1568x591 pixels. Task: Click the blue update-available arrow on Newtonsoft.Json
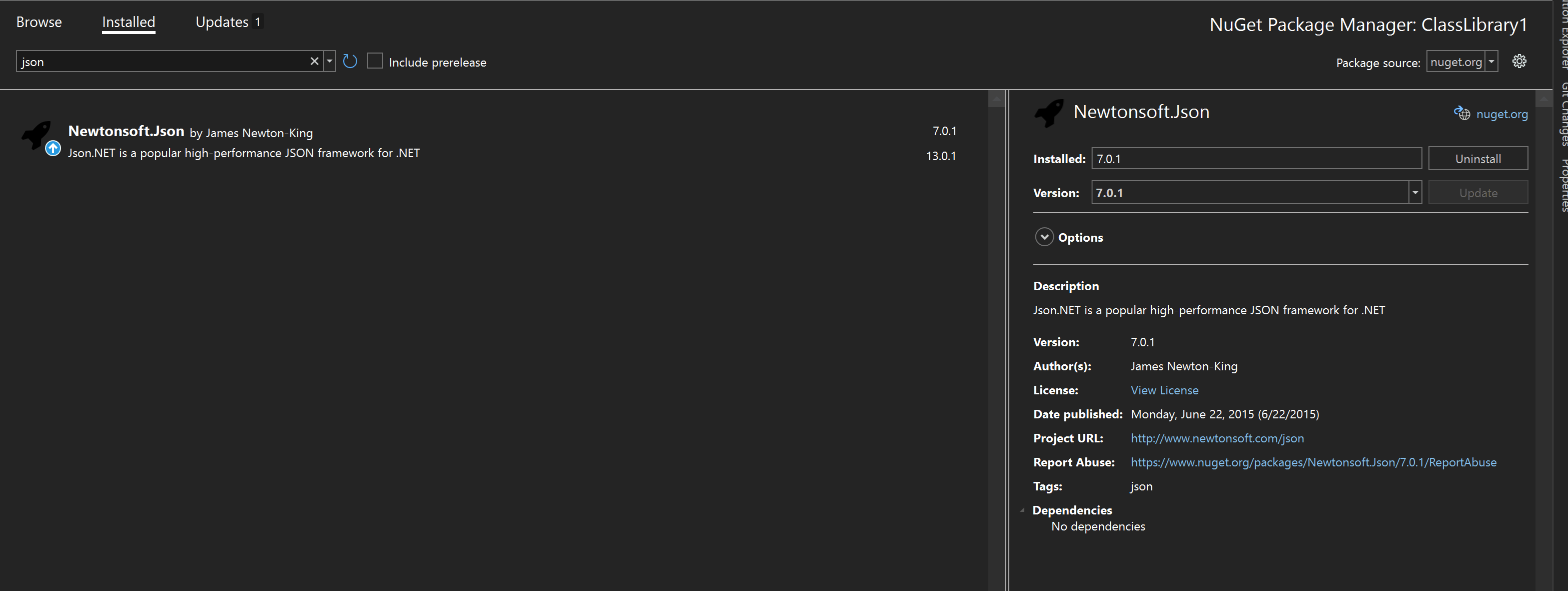(53, 148)
